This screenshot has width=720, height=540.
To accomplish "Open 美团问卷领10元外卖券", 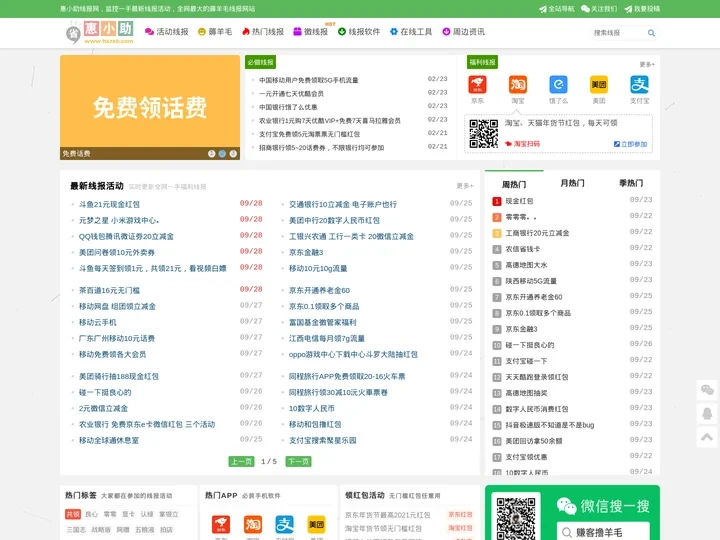I will [x=117, y=253].
